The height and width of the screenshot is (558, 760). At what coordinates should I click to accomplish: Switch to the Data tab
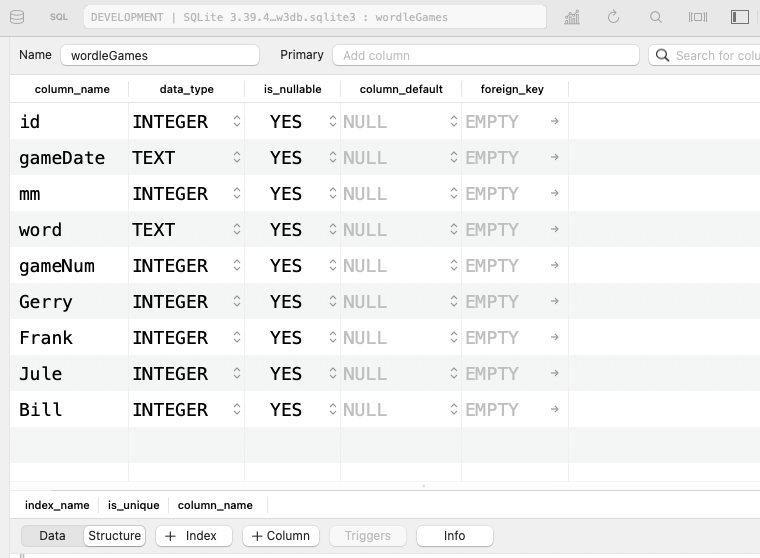(x=52, y=536)
